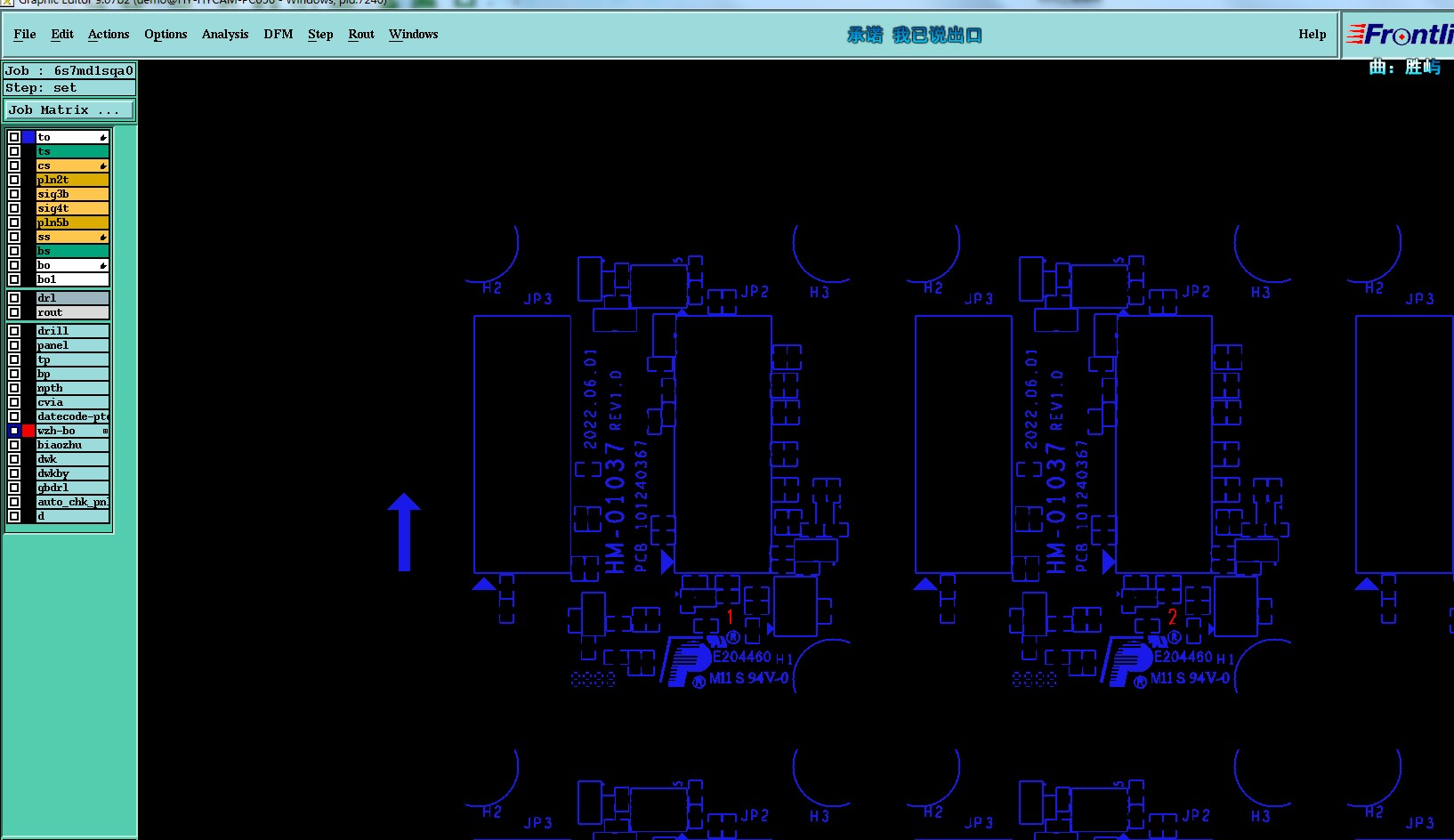
Task: Open the Analysis menu
Action: coord(225,34)
